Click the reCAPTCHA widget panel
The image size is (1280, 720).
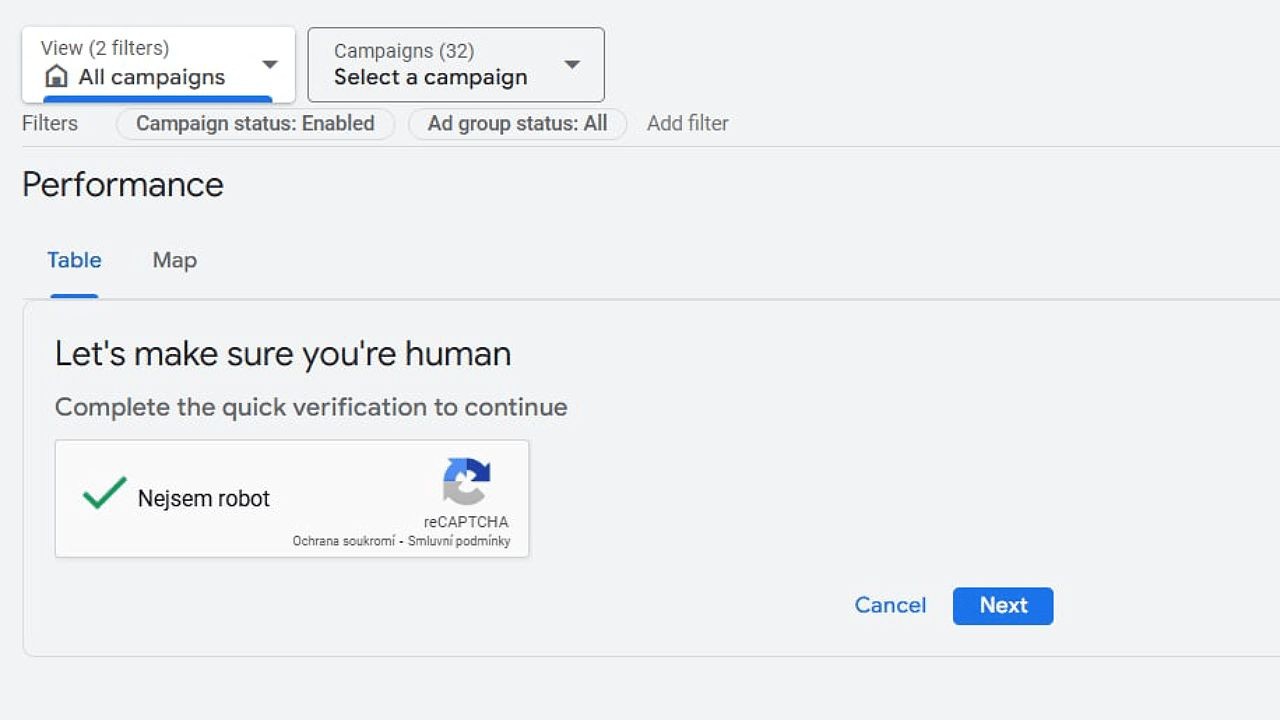pyautogui.click(x=291, y=498)
